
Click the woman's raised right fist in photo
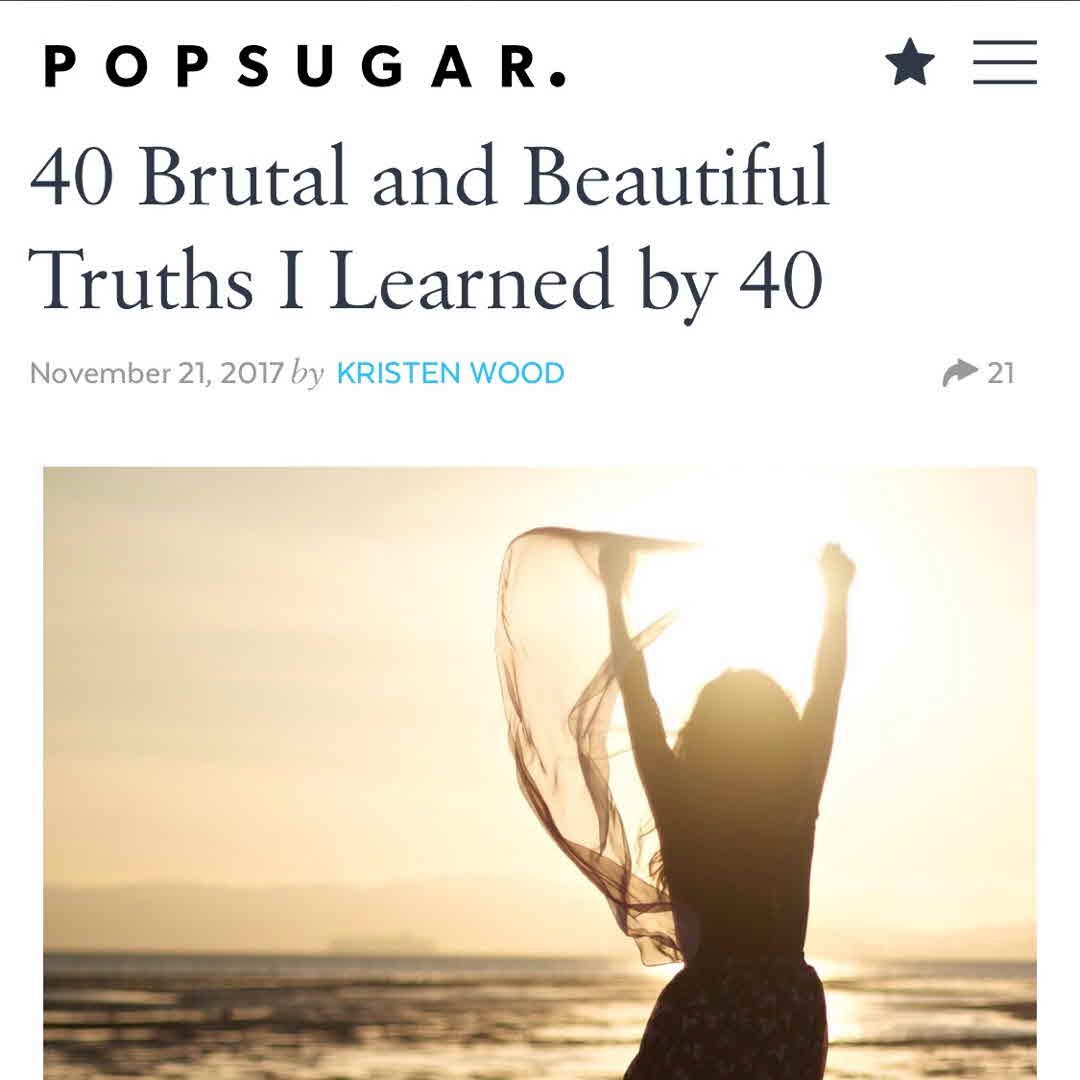836,561
